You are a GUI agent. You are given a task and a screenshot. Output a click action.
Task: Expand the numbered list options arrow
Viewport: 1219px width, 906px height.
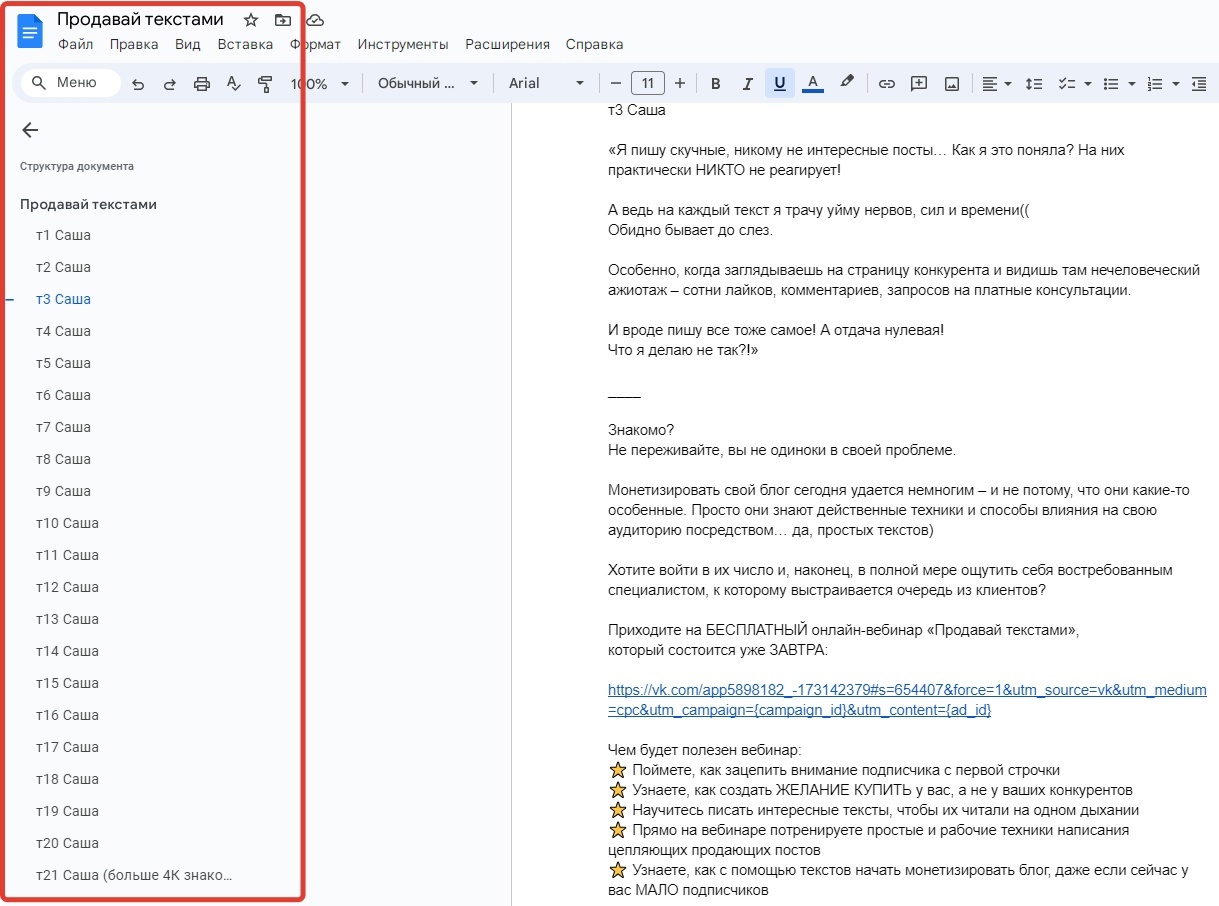tap(1176, 84)
